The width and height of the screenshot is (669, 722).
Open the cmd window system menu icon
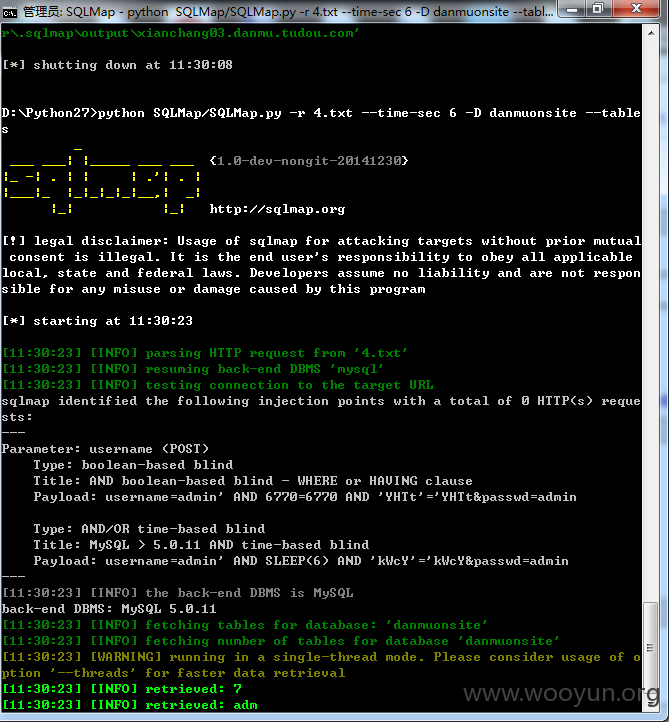(x=9, y=12)
